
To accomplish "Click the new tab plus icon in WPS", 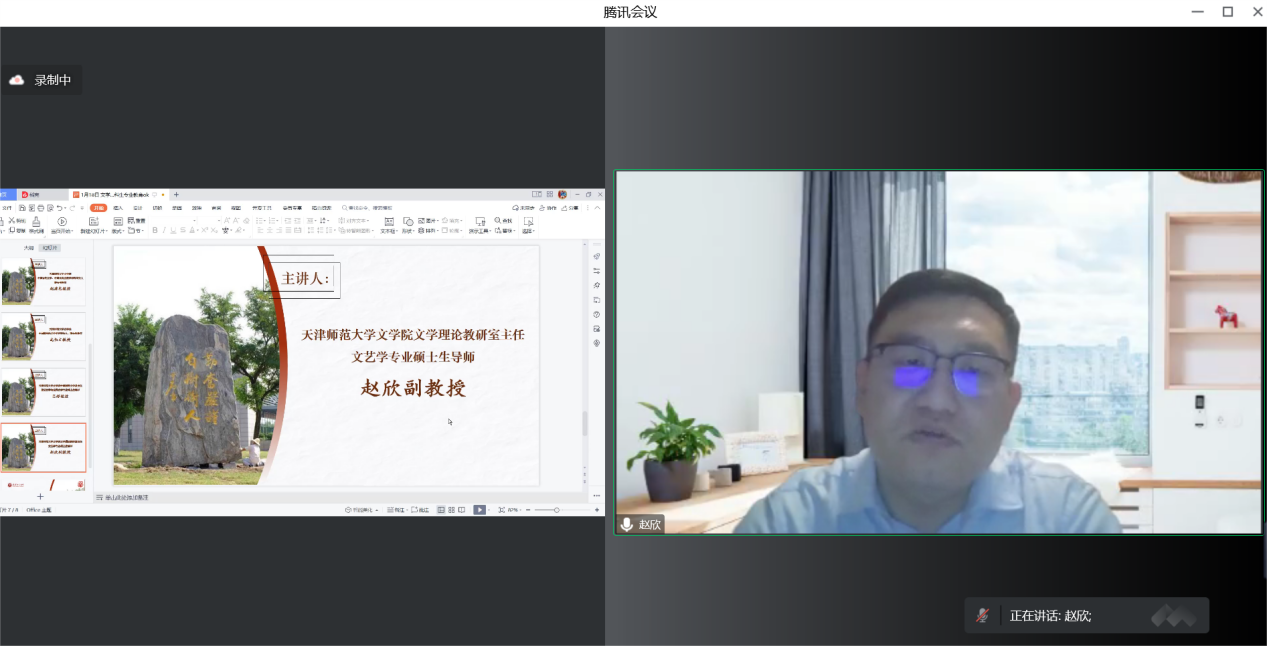I will coord(177,194).
